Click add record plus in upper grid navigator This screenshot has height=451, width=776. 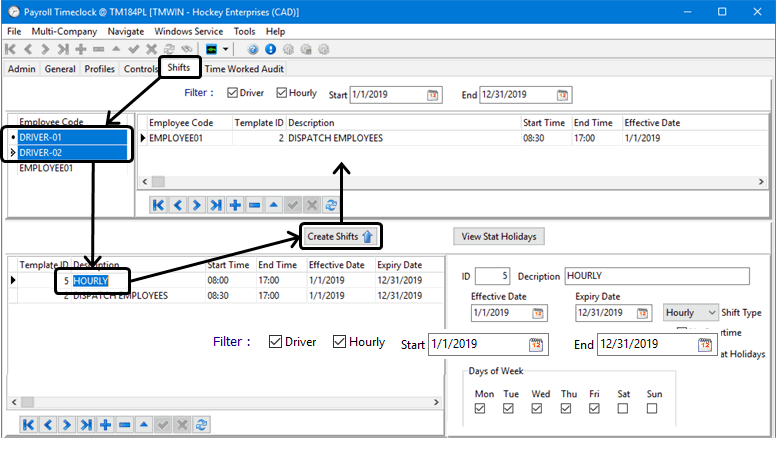click(x=235, y=205)
